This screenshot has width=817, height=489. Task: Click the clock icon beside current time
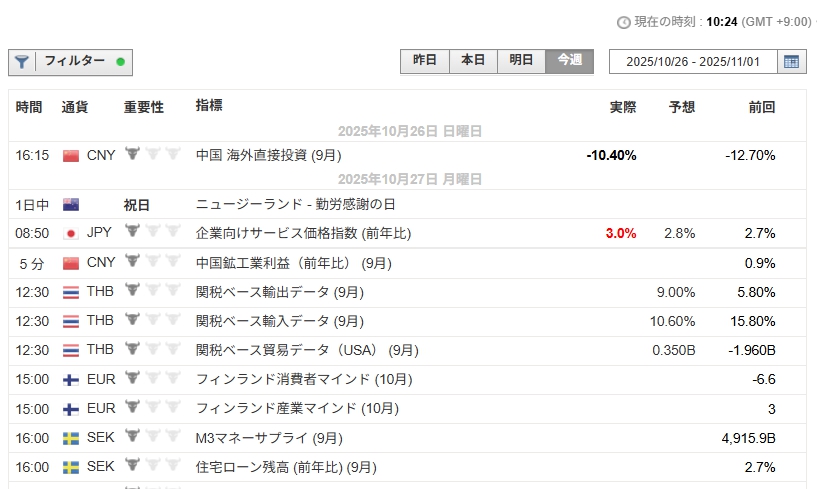pos(624,21)
